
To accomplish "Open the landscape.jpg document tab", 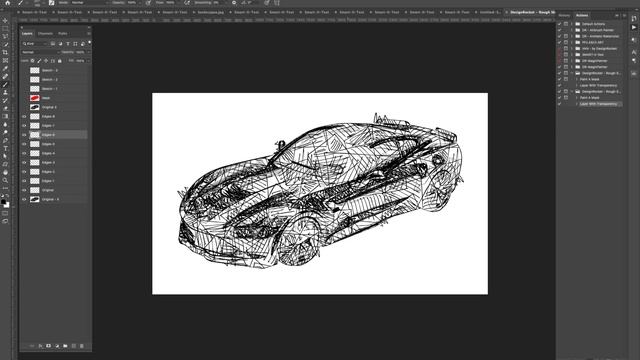I will point(211,12).
